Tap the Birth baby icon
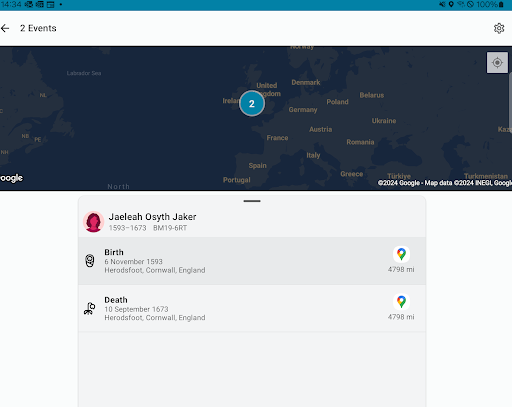The image size is (512, 407). click(x=90, y=261)
